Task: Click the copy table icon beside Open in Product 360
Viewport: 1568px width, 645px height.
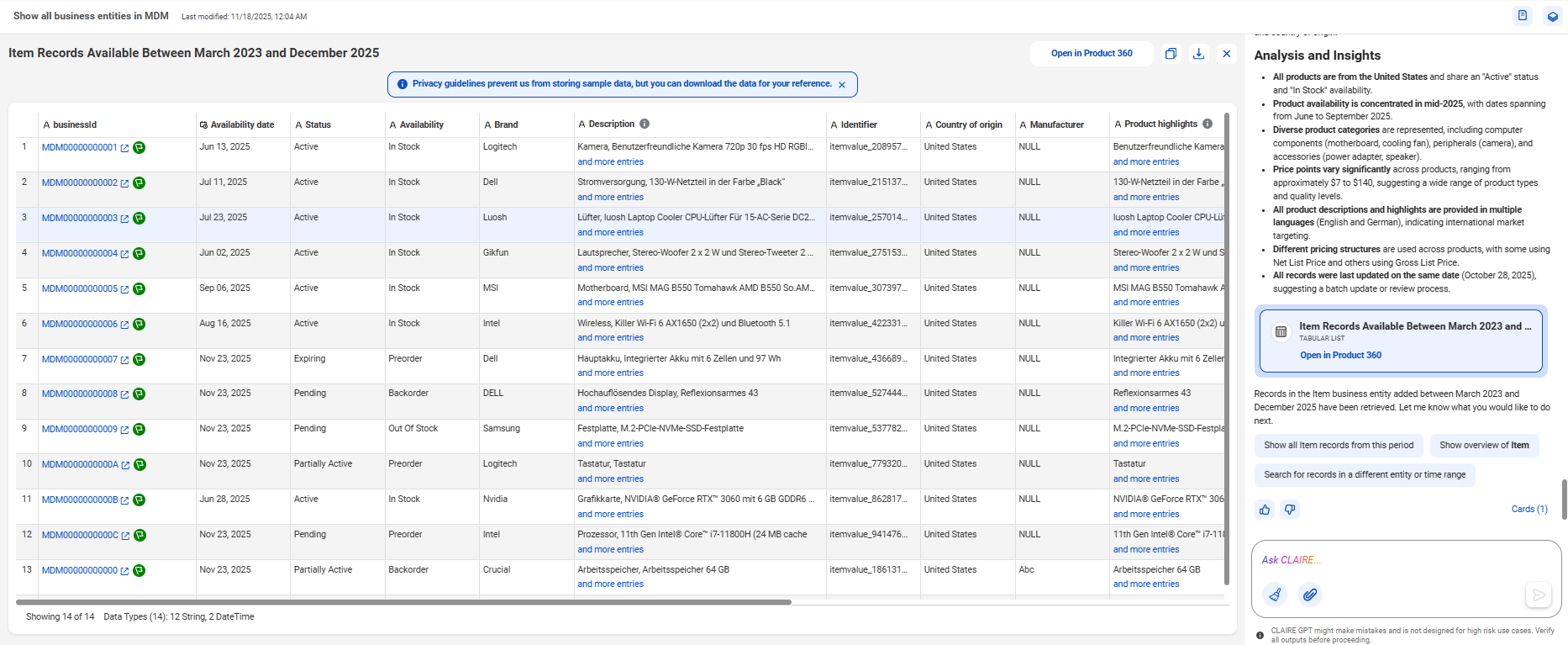Action: coord(1171,54)
